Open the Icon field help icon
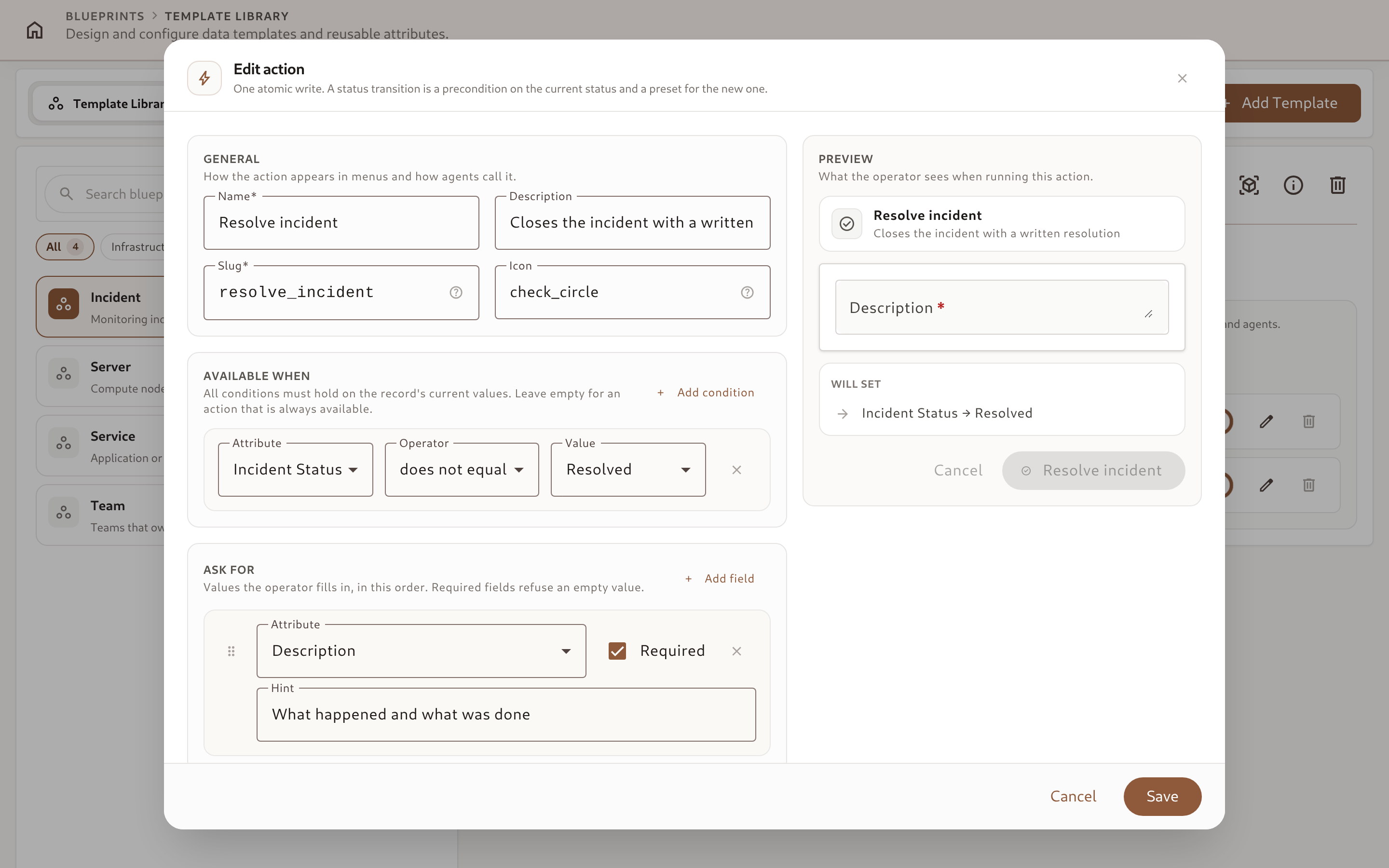This screenshot has width=1389, height=868. point(747,292)
